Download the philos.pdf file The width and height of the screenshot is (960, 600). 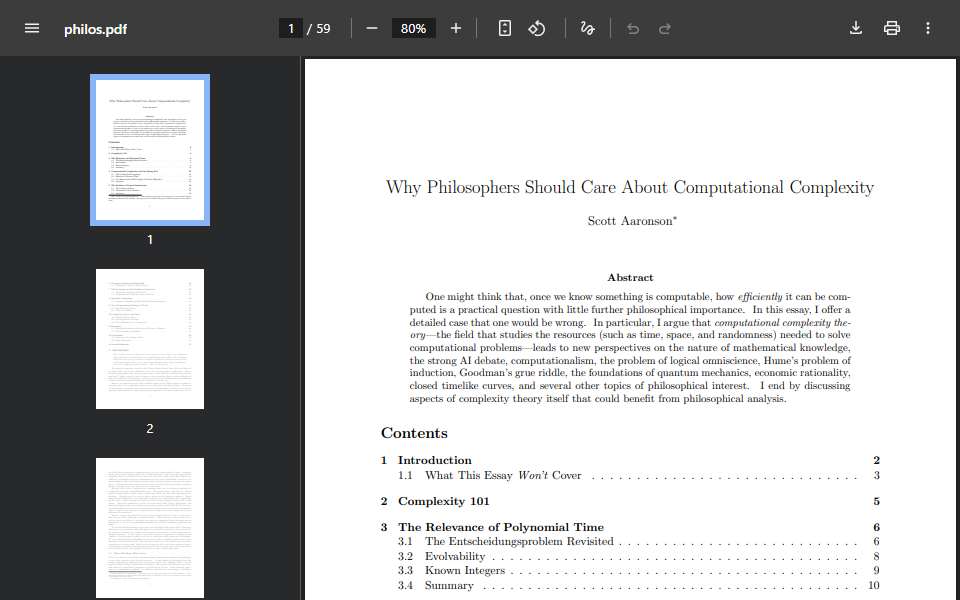[856, 28]
